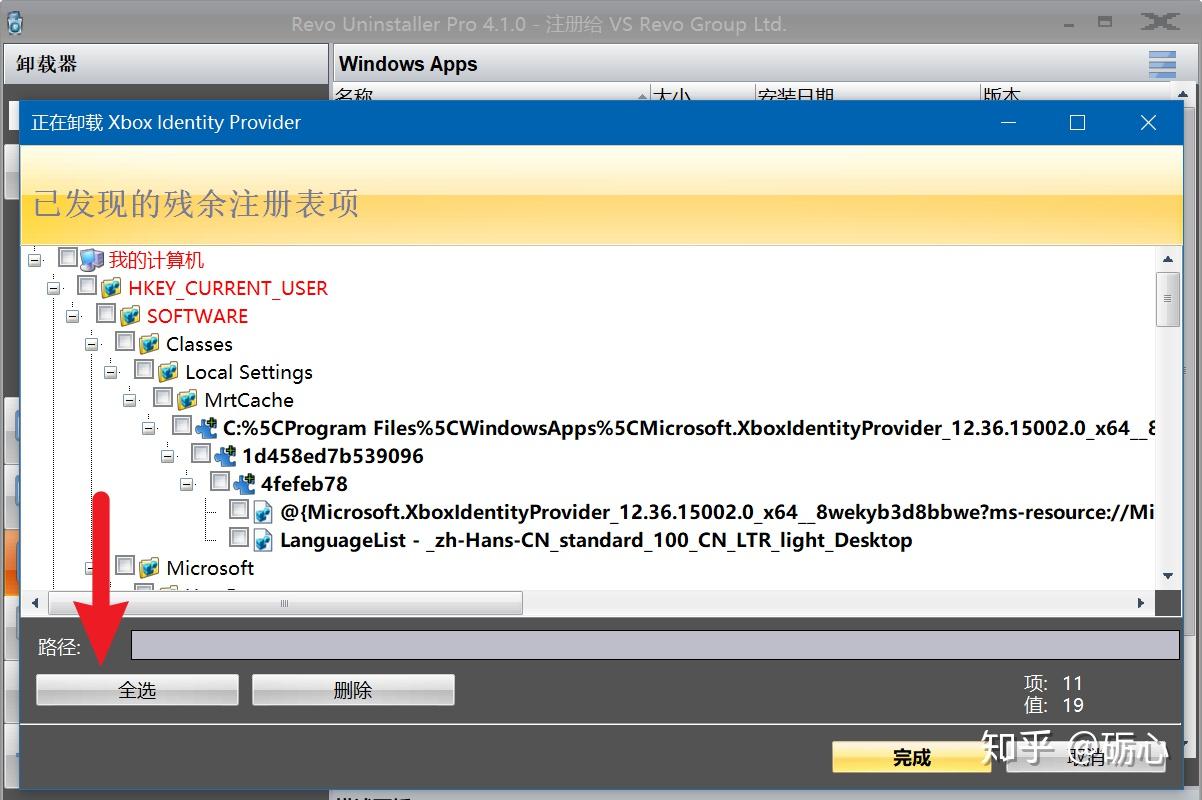1202x800 pixels.
Task: Click the computer icon beside 我的计算机
Action: pyautogui.click(x=92, y=260)
